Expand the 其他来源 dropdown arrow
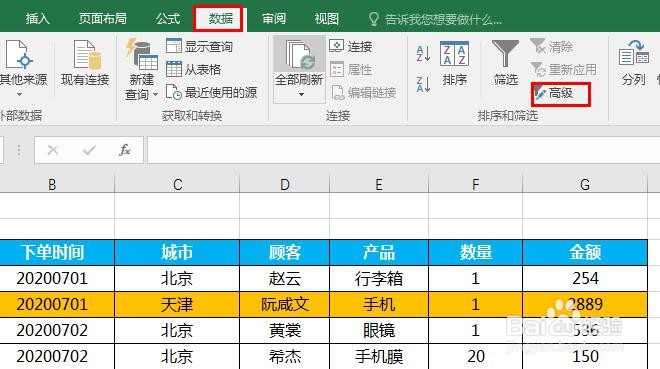The image size is (660, 369). tap(19, 95)
